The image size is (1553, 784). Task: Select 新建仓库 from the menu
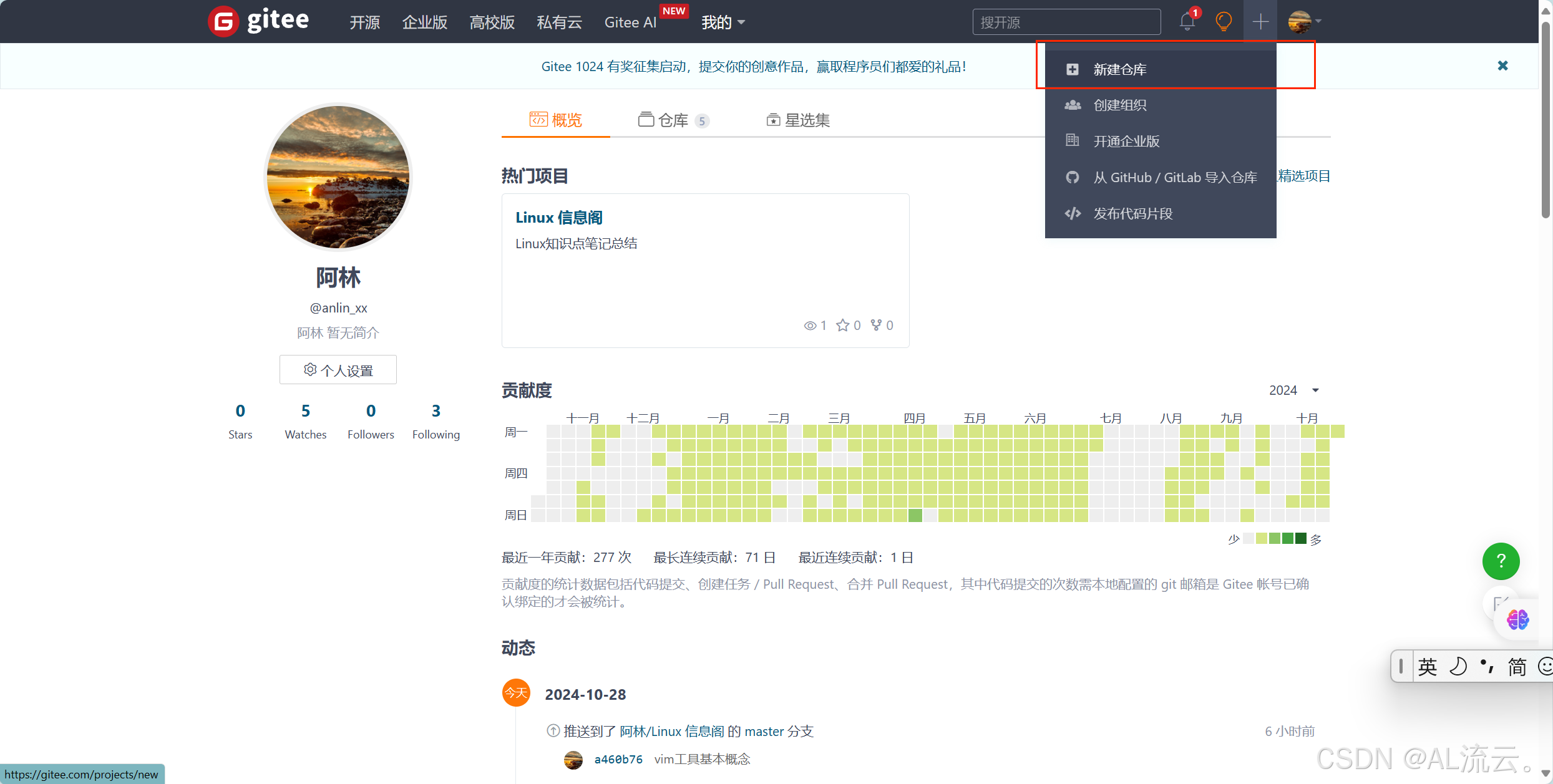(x=1119, y=69)
